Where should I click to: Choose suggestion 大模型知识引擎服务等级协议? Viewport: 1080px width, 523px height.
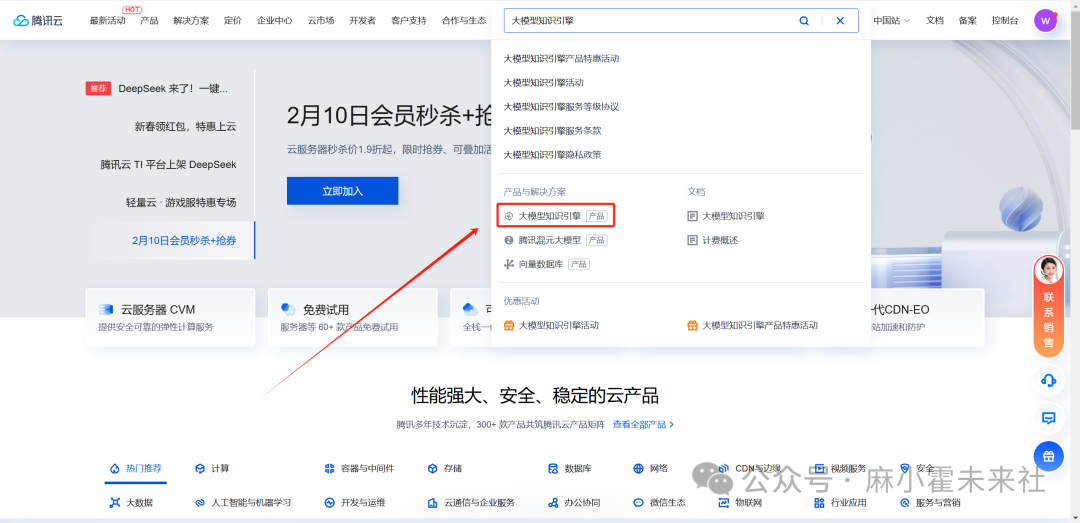[x=561, y=107]
